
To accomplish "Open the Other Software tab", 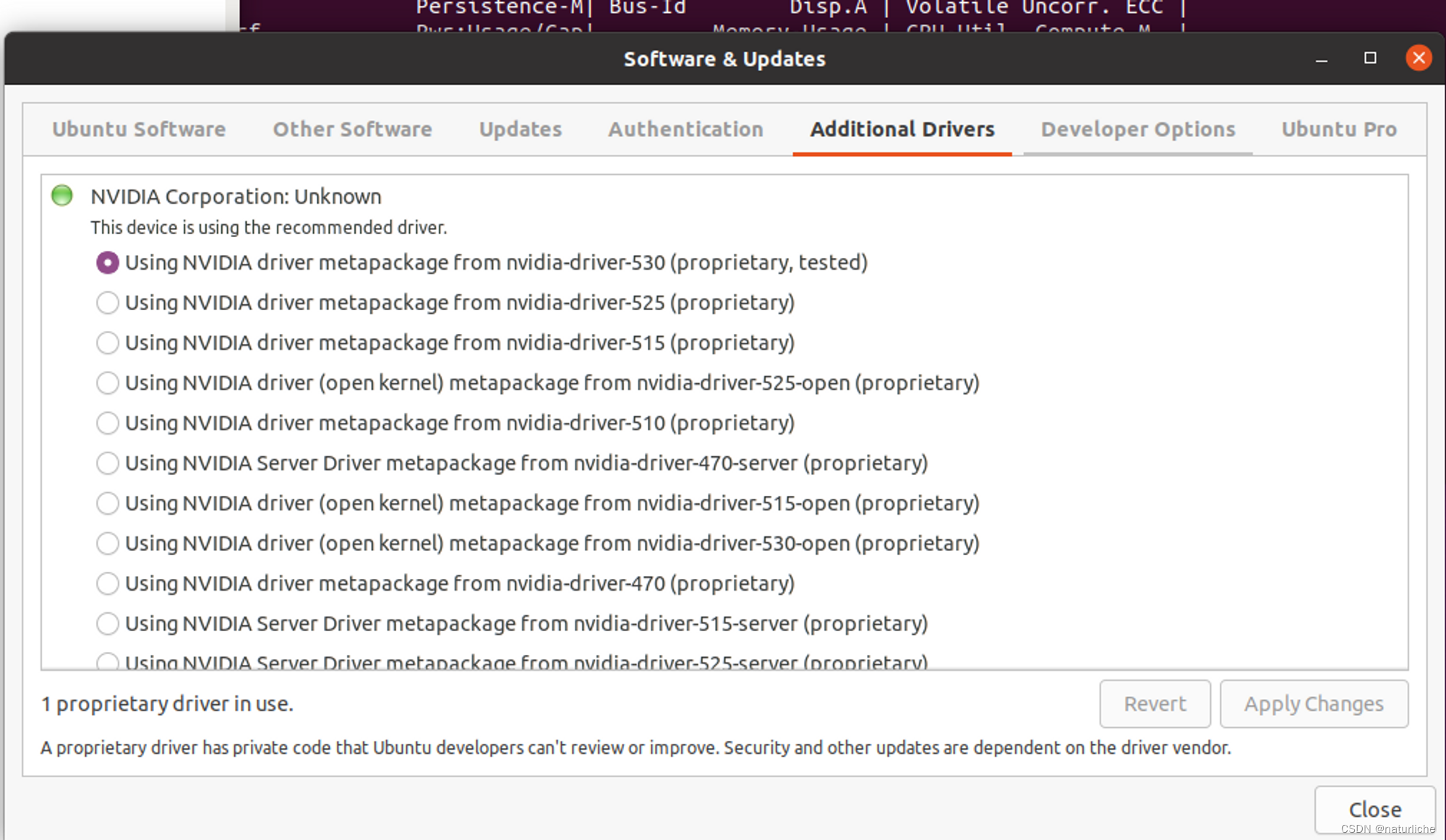I will (x=352, y=129).
